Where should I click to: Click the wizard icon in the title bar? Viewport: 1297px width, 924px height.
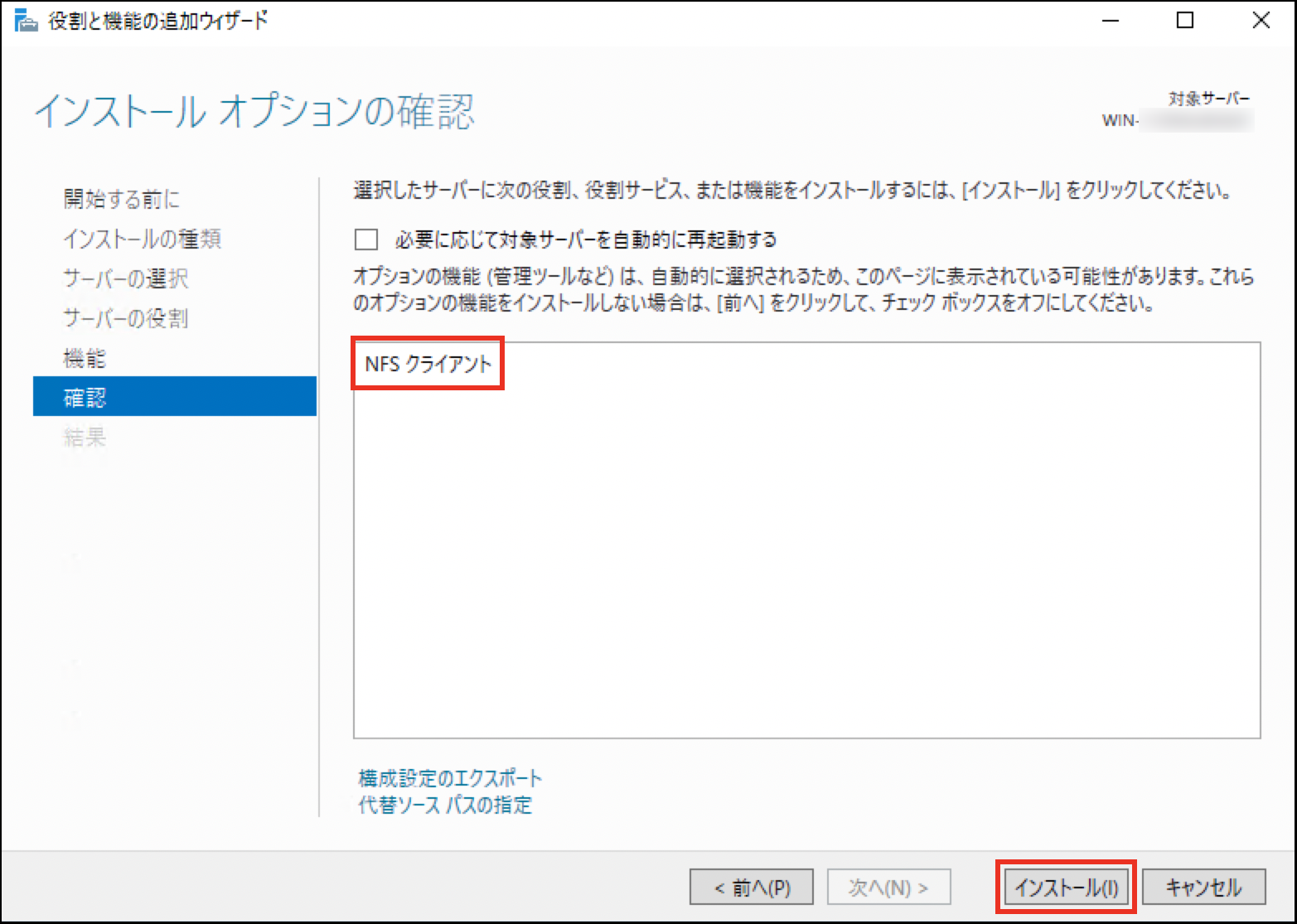click(26, 21)
